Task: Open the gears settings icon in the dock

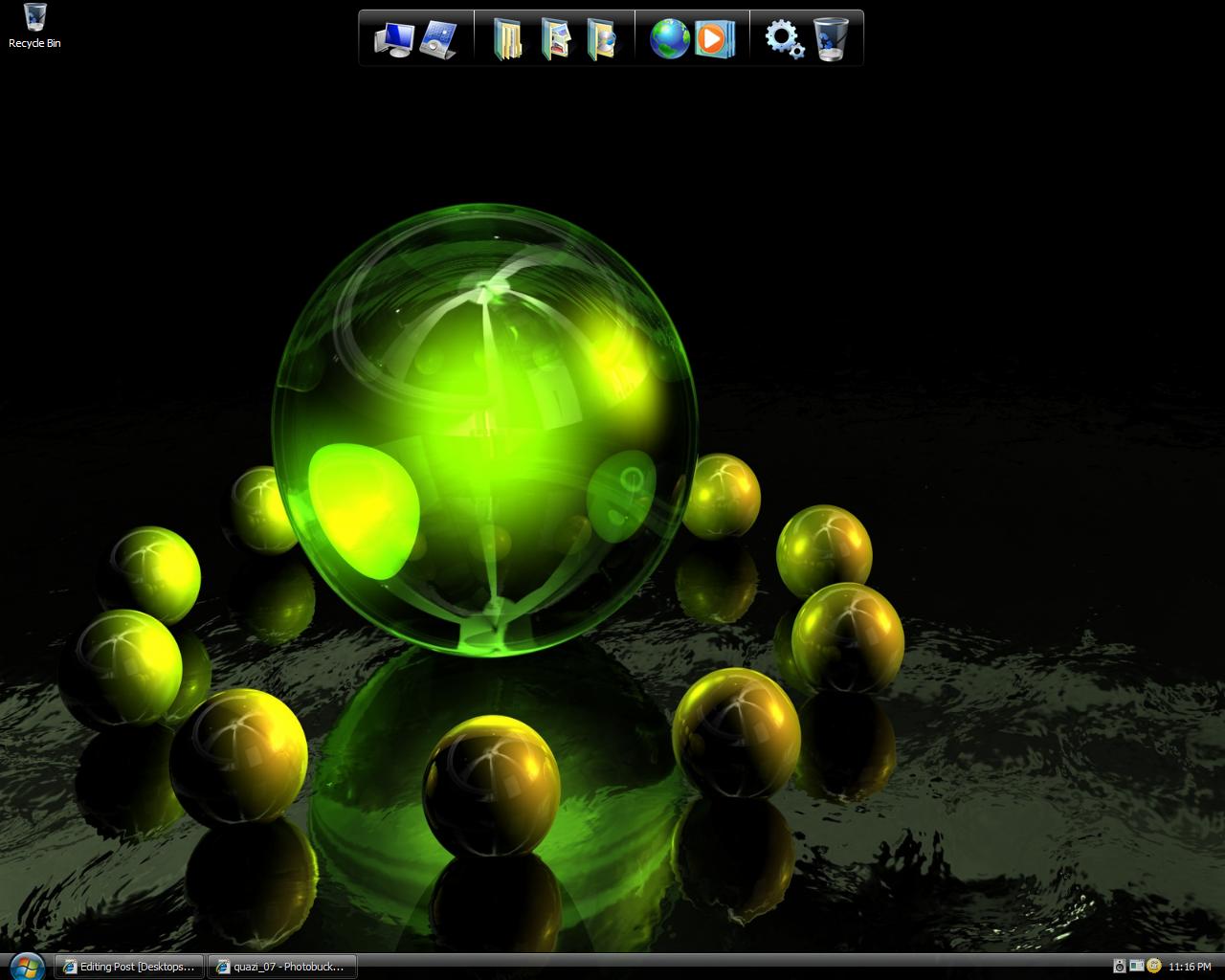Action: 784,39
